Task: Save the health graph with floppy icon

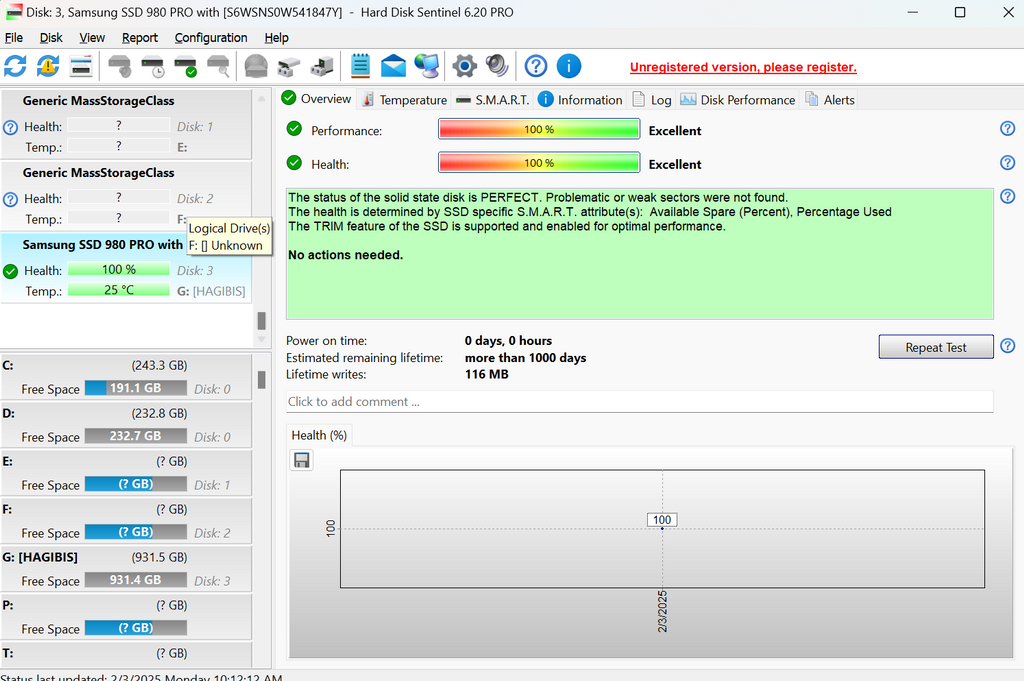Action: click(x=302, y=460)
